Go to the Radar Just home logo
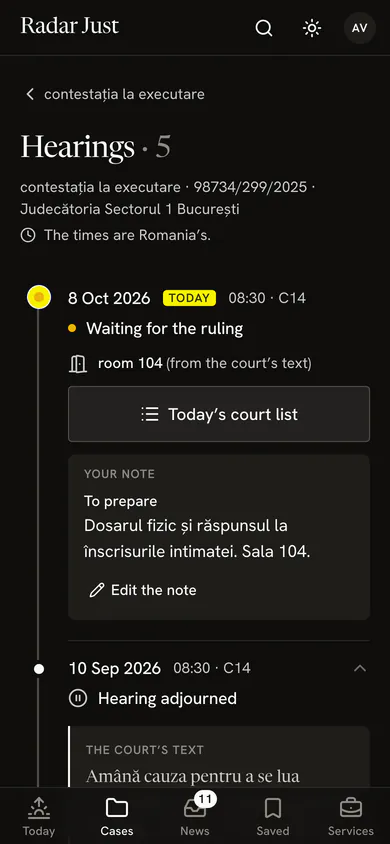This screenshot has width=390, height=844. click(70, 26)
